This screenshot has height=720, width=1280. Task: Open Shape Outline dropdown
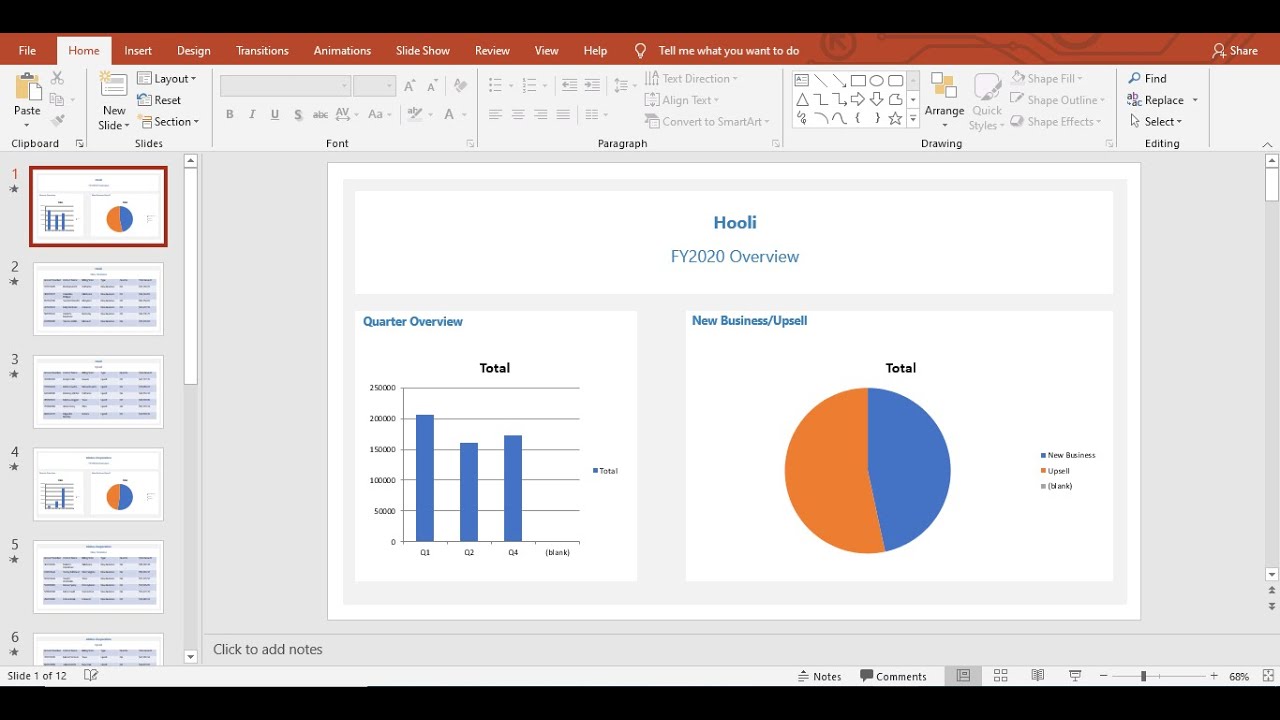(x=1058, y=100)
